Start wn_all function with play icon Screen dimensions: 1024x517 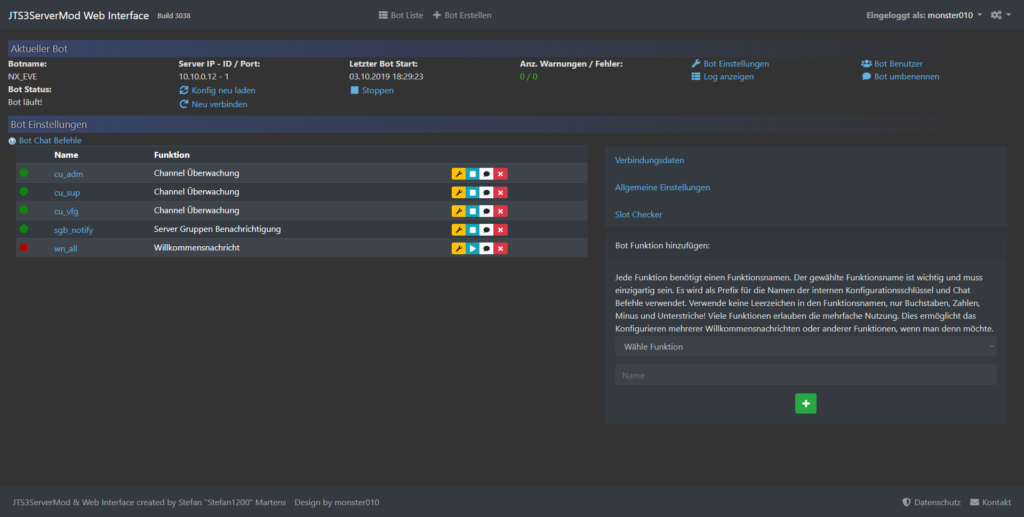[x=472, y=248]
